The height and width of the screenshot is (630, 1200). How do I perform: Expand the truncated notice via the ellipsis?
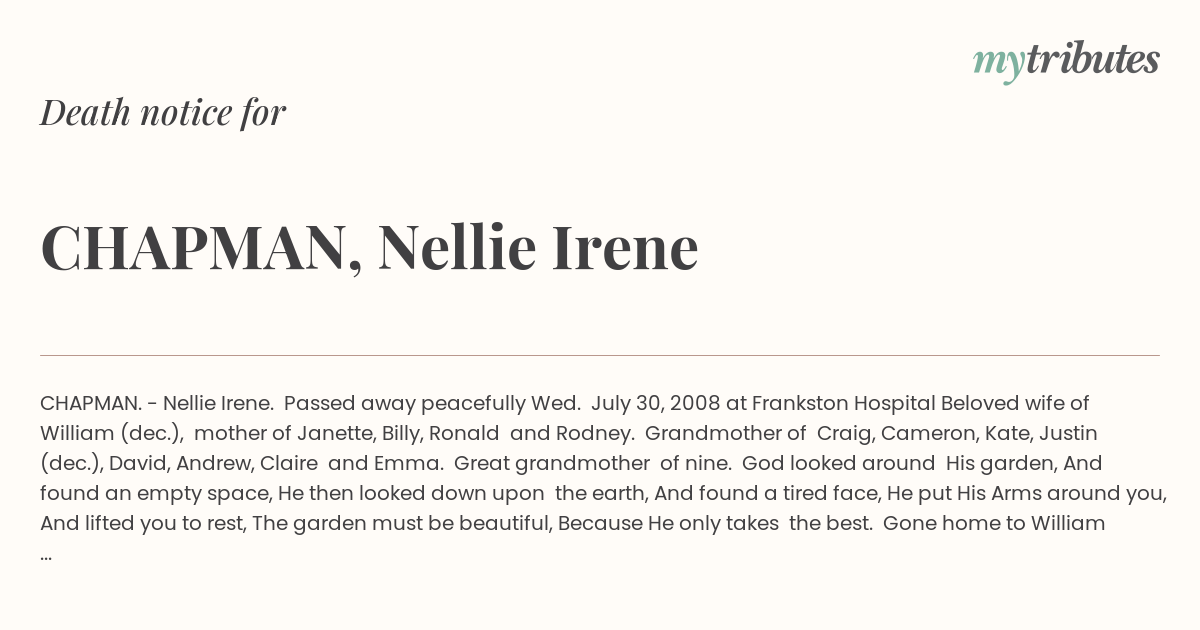[46, 553]
